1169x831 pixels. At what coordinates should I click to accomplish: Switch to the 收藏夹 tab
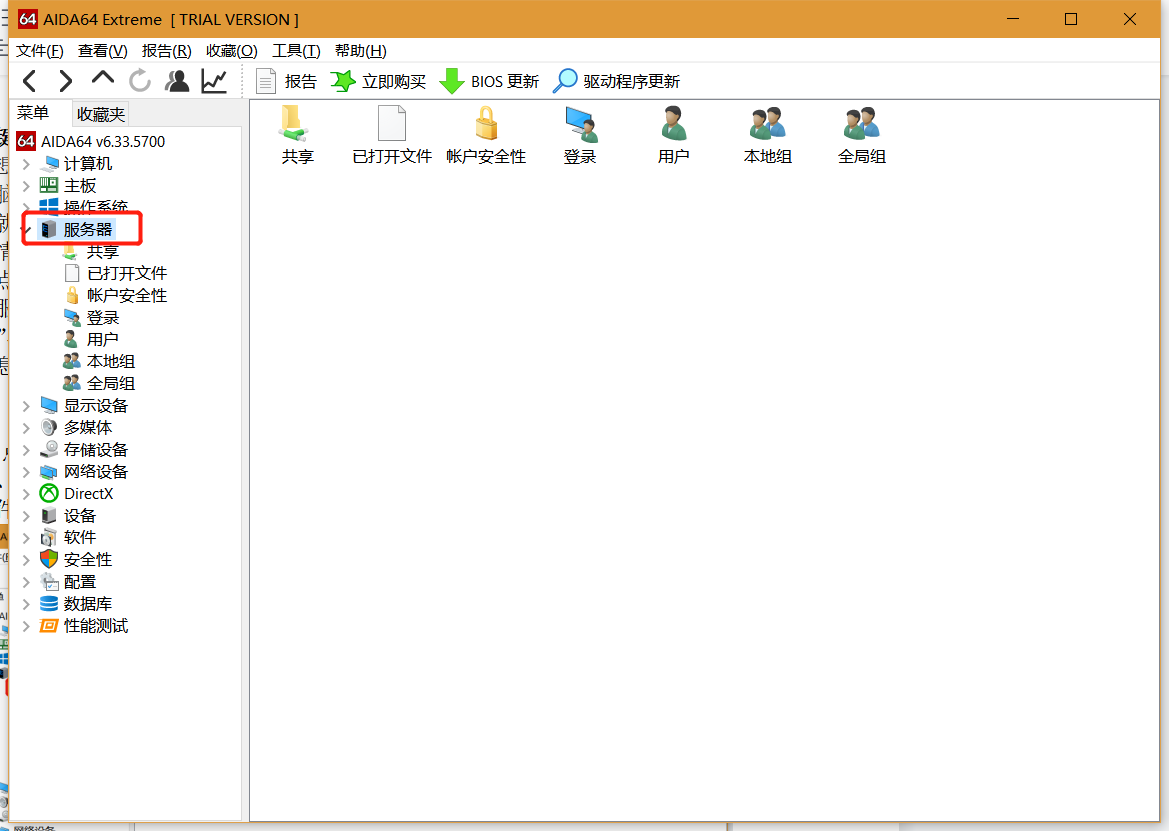pyautogui.click(x=101, y=114)
